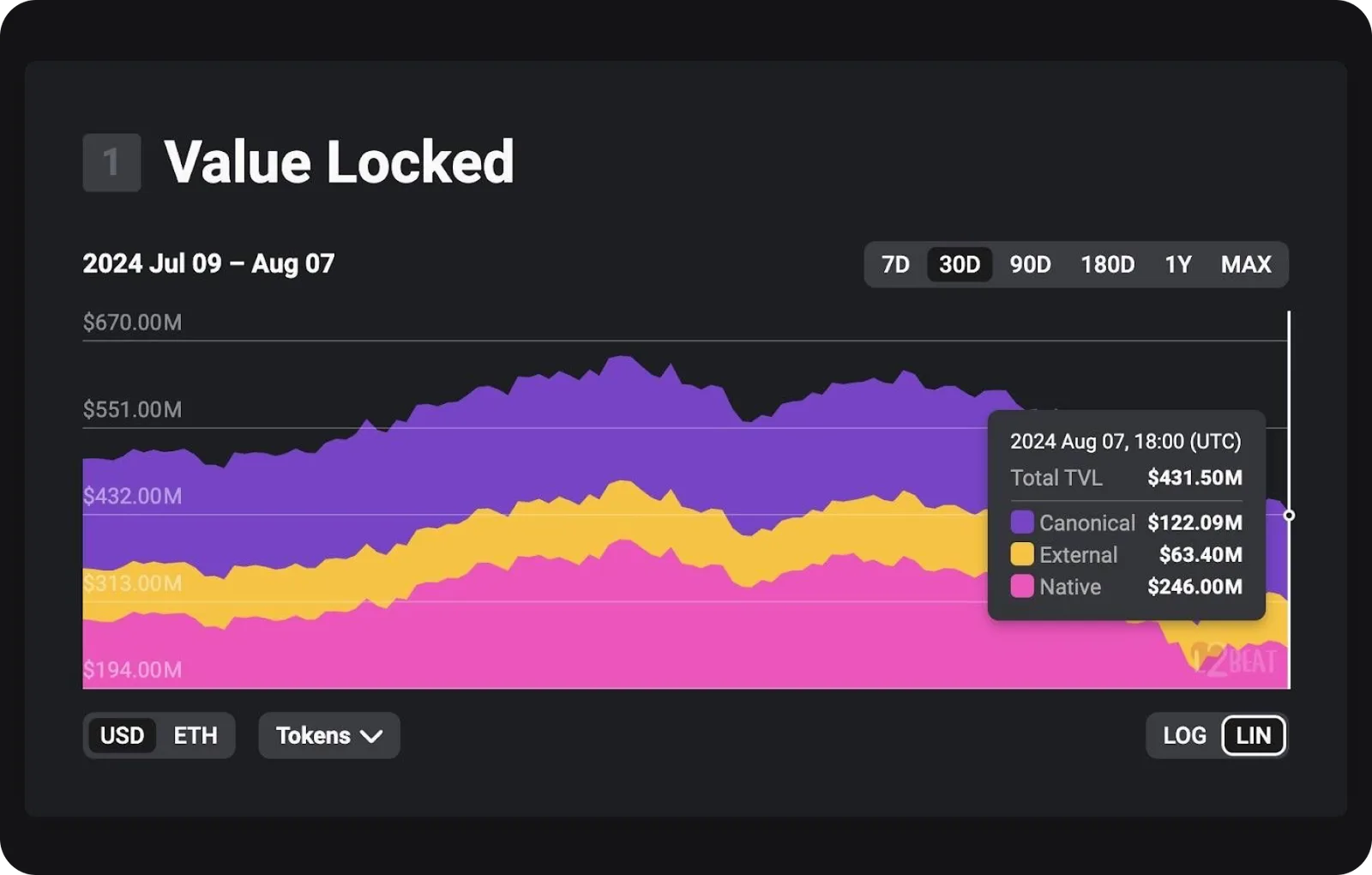Viewport: 1372px width, 875px height.
Task: Select USD currency option
Action: click(x=122, y=735)
